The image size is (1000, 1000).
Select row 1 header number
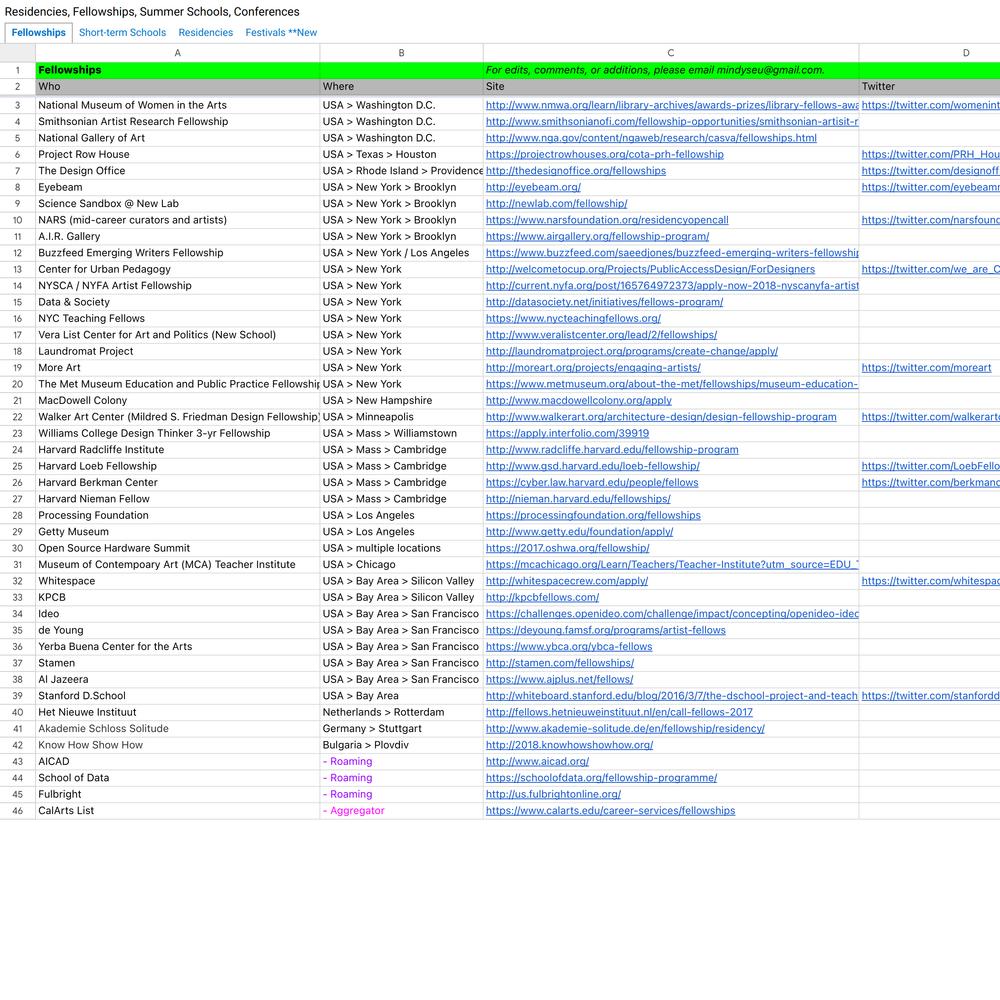[x=17, y=70]
